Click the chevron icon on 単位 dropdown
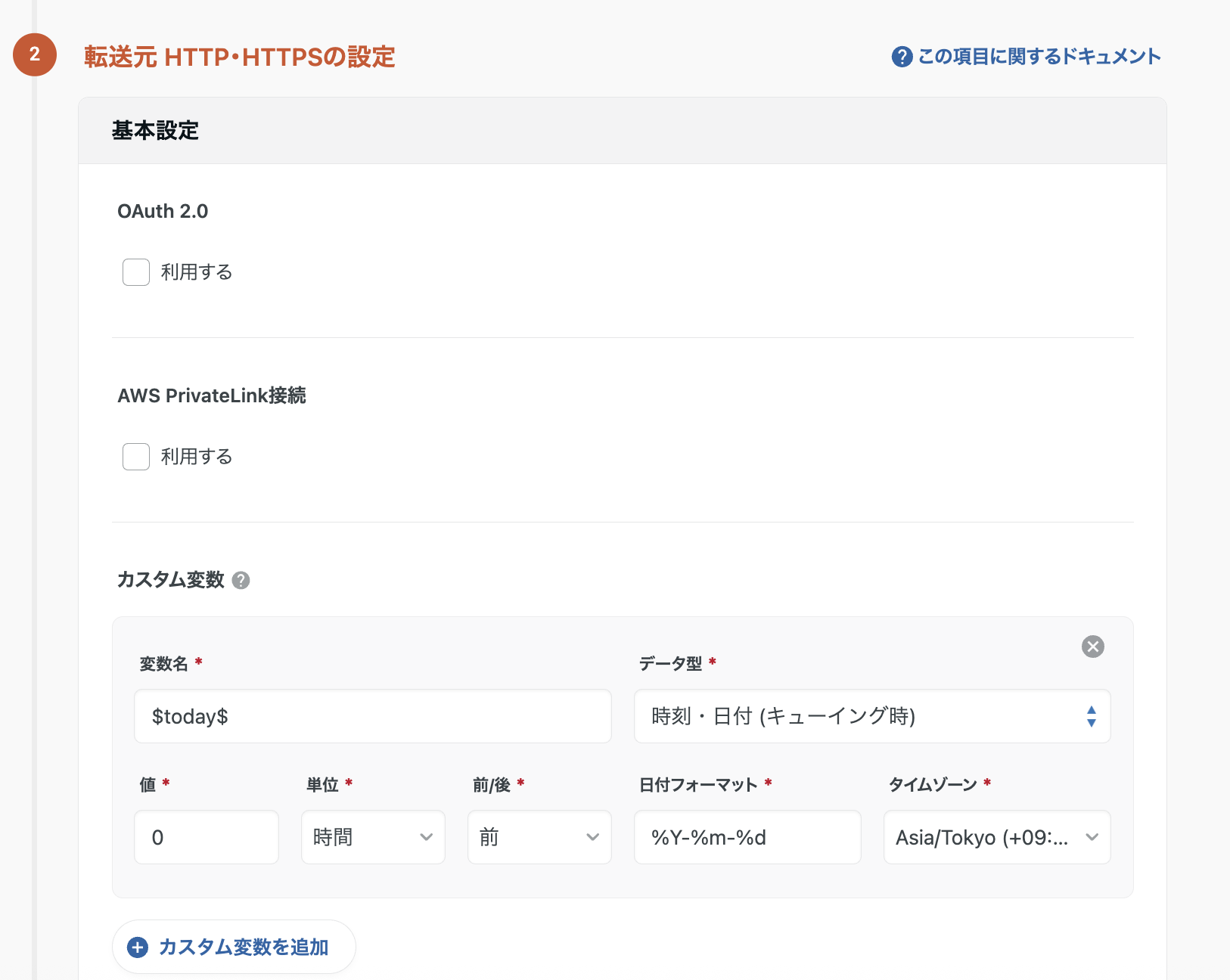Image resolution: width=1230 pixels, height=980 pixels. (425, 837)
